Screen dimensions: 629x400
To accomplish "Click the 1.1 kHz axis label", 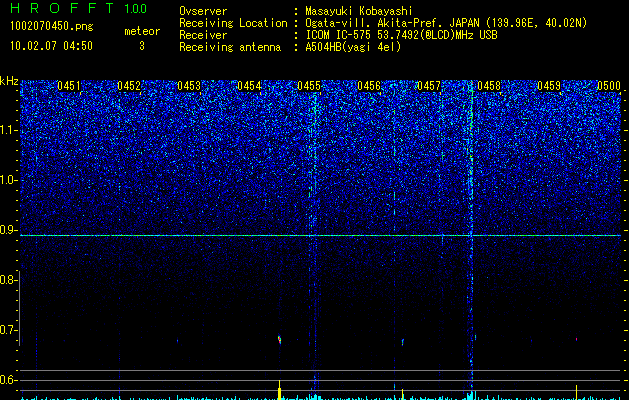I will (x=8, y=130).
